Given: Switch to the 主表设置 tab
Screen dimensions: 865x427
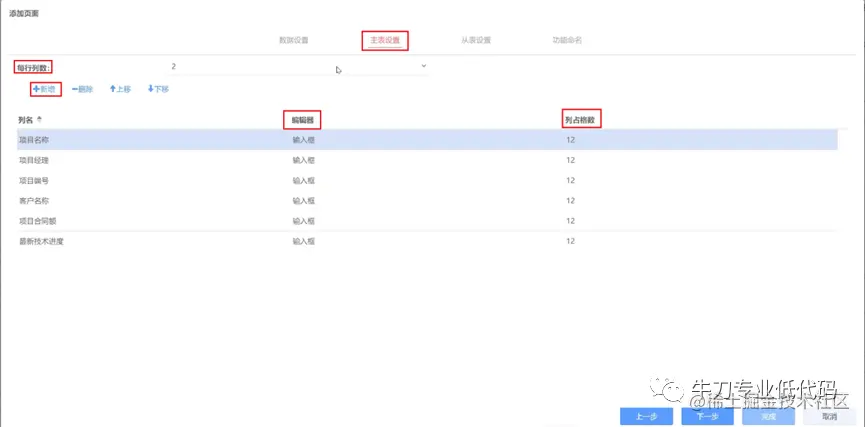Looking at the screenshot, I should (x=385, y=40).
